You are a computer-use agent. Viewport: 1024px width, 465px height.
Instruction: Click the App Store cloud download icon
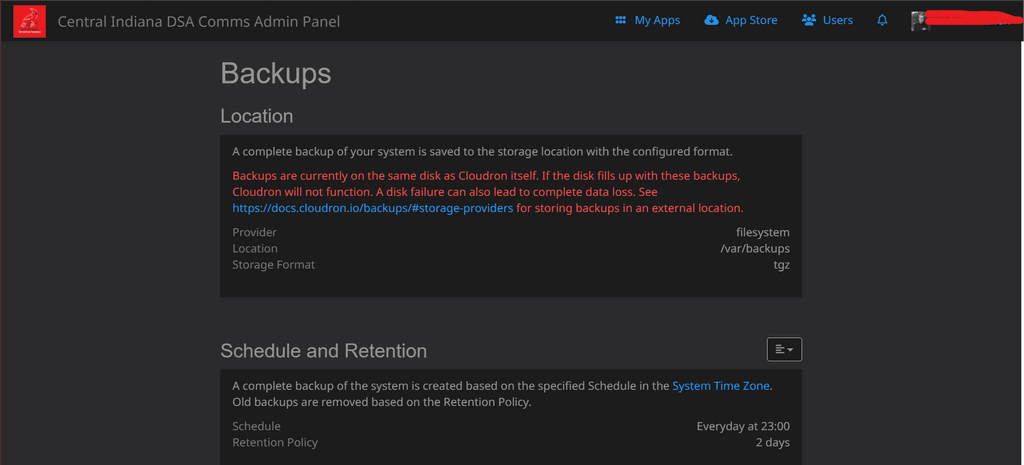click(x=712, y=21)
